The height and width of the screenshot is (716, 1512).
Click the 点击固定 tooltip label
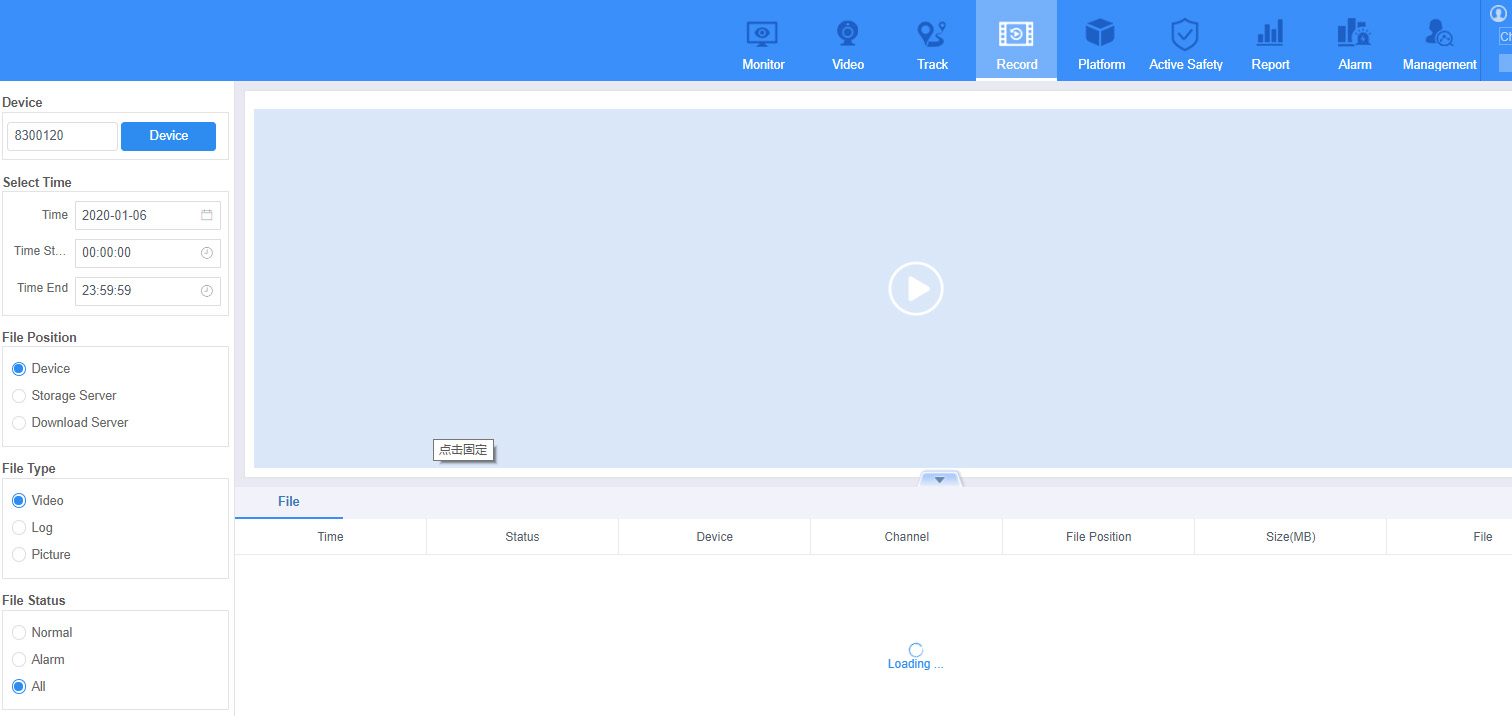(x=463, y=450)
